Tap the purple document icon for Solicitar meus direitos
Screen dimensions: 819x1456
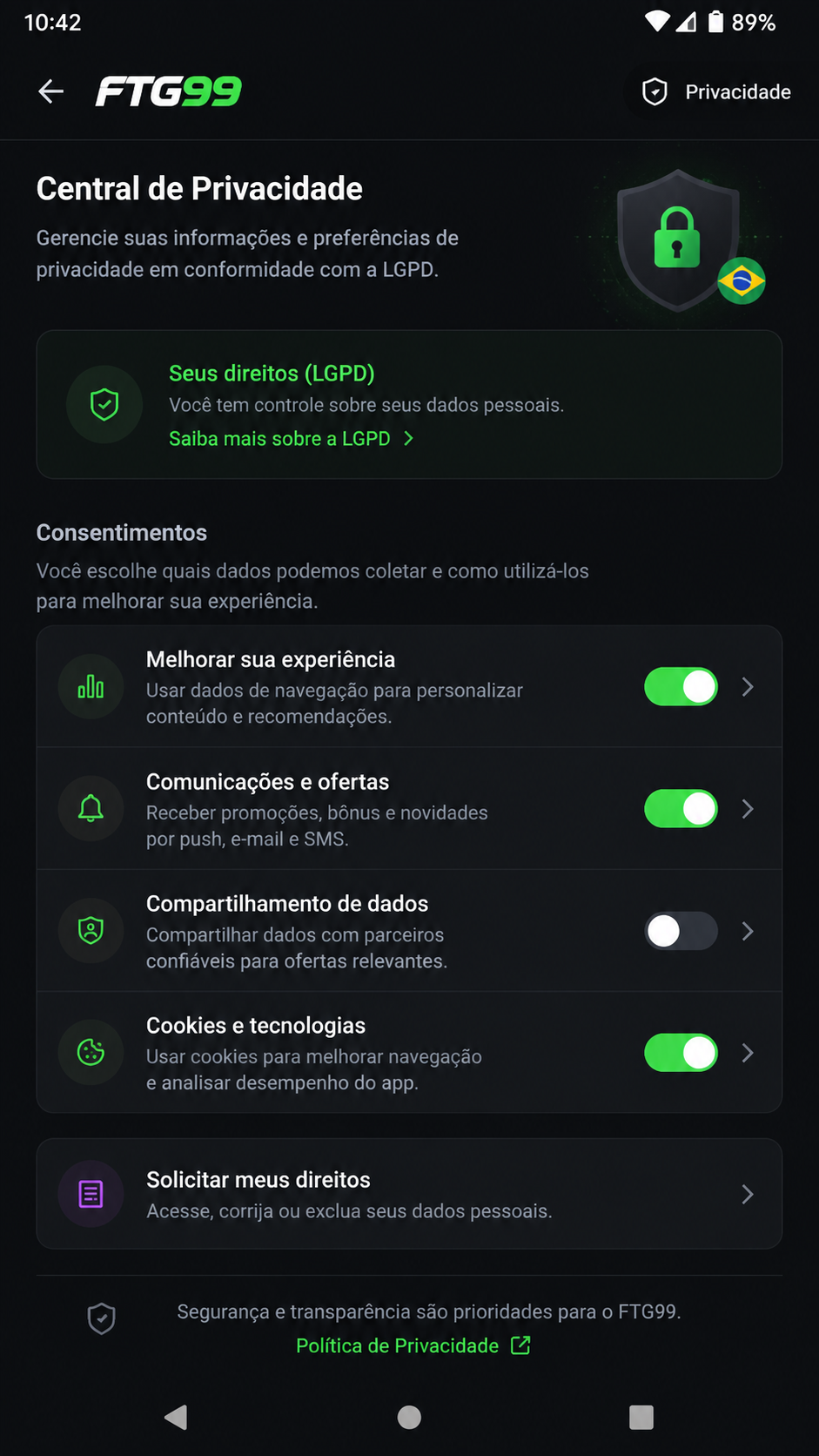point(91,1194)
